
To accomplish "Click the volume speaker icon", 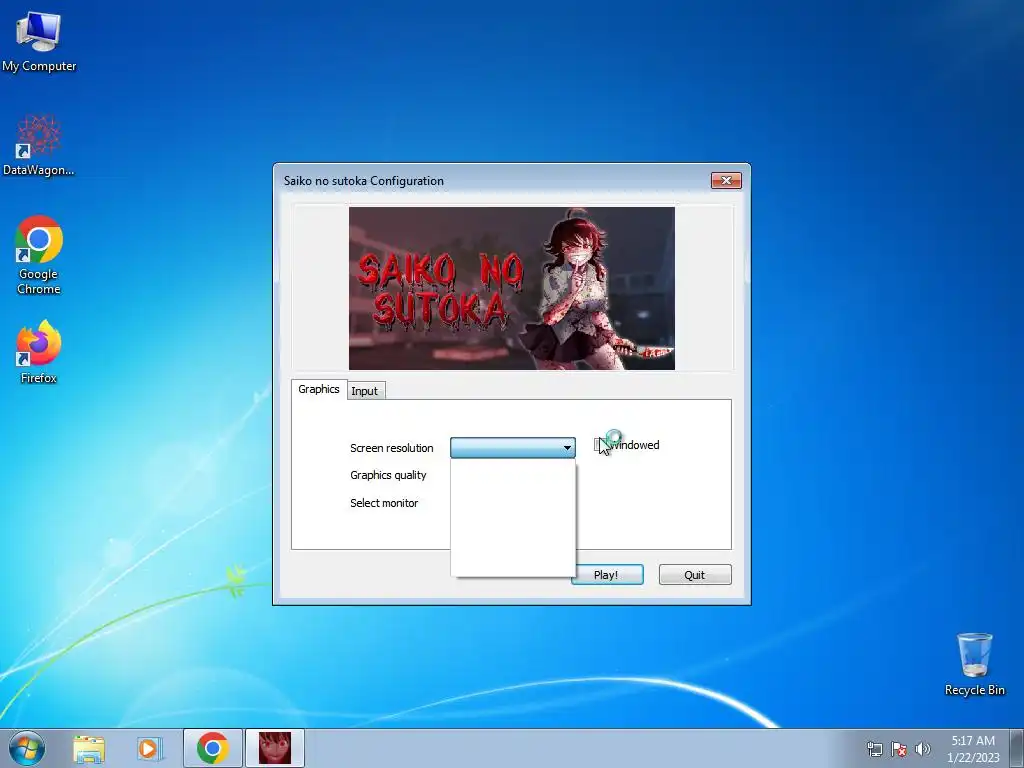I will 922,749.
